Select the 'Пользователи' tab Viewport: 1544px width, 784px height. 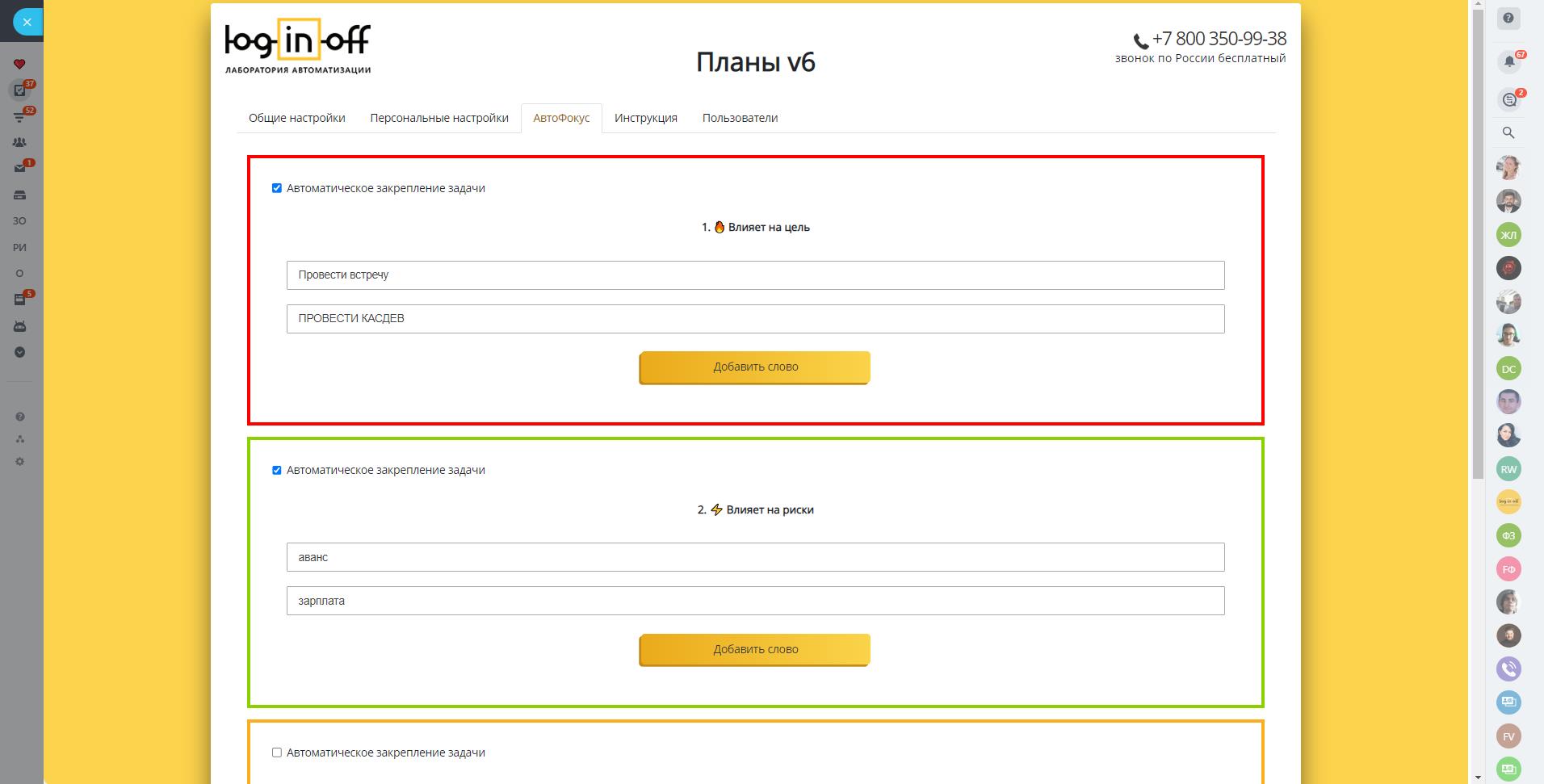point(740,118)
